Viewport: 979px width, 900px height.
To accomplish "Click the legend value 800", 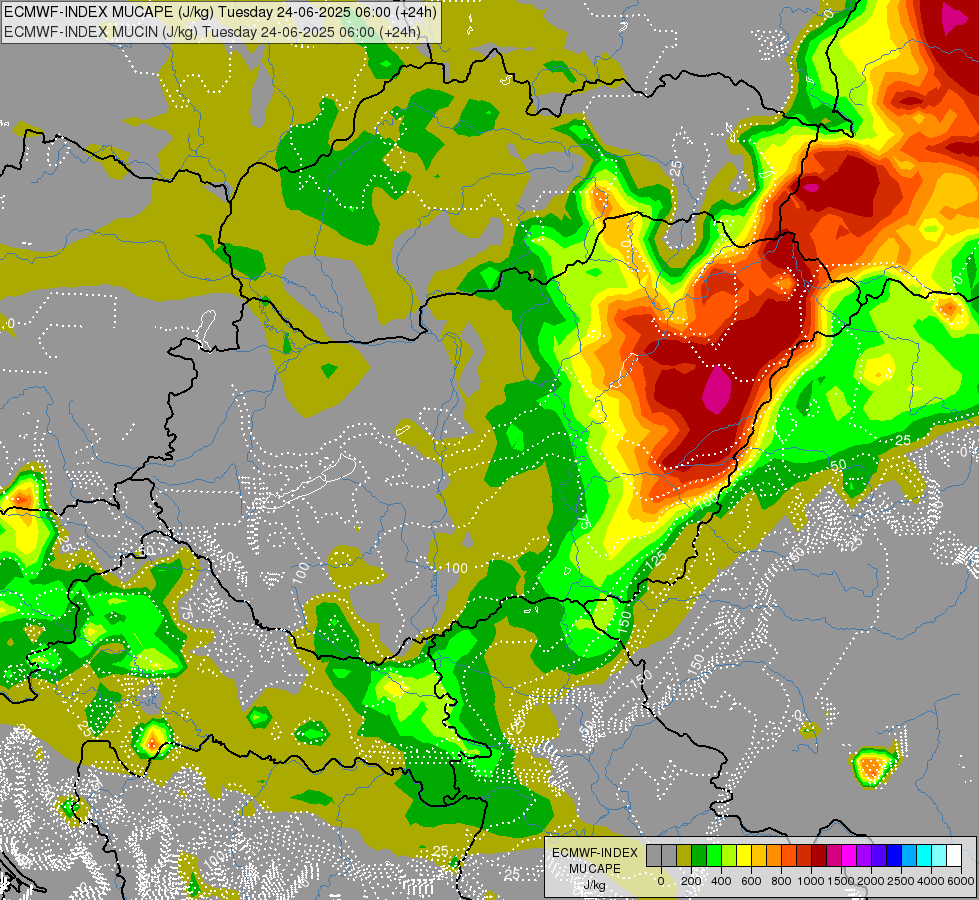I will [781, 881].
